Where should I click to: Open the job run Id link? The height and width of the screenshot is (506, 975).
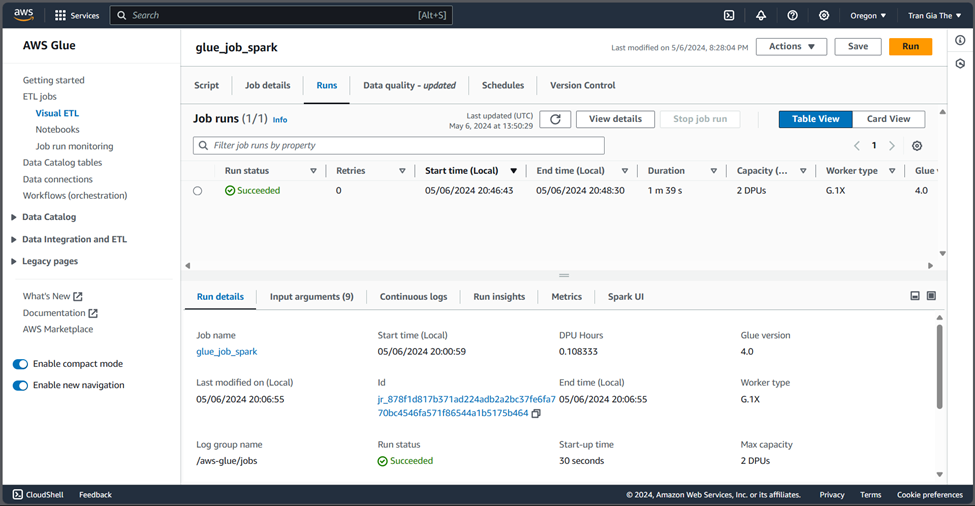point(466,406)
